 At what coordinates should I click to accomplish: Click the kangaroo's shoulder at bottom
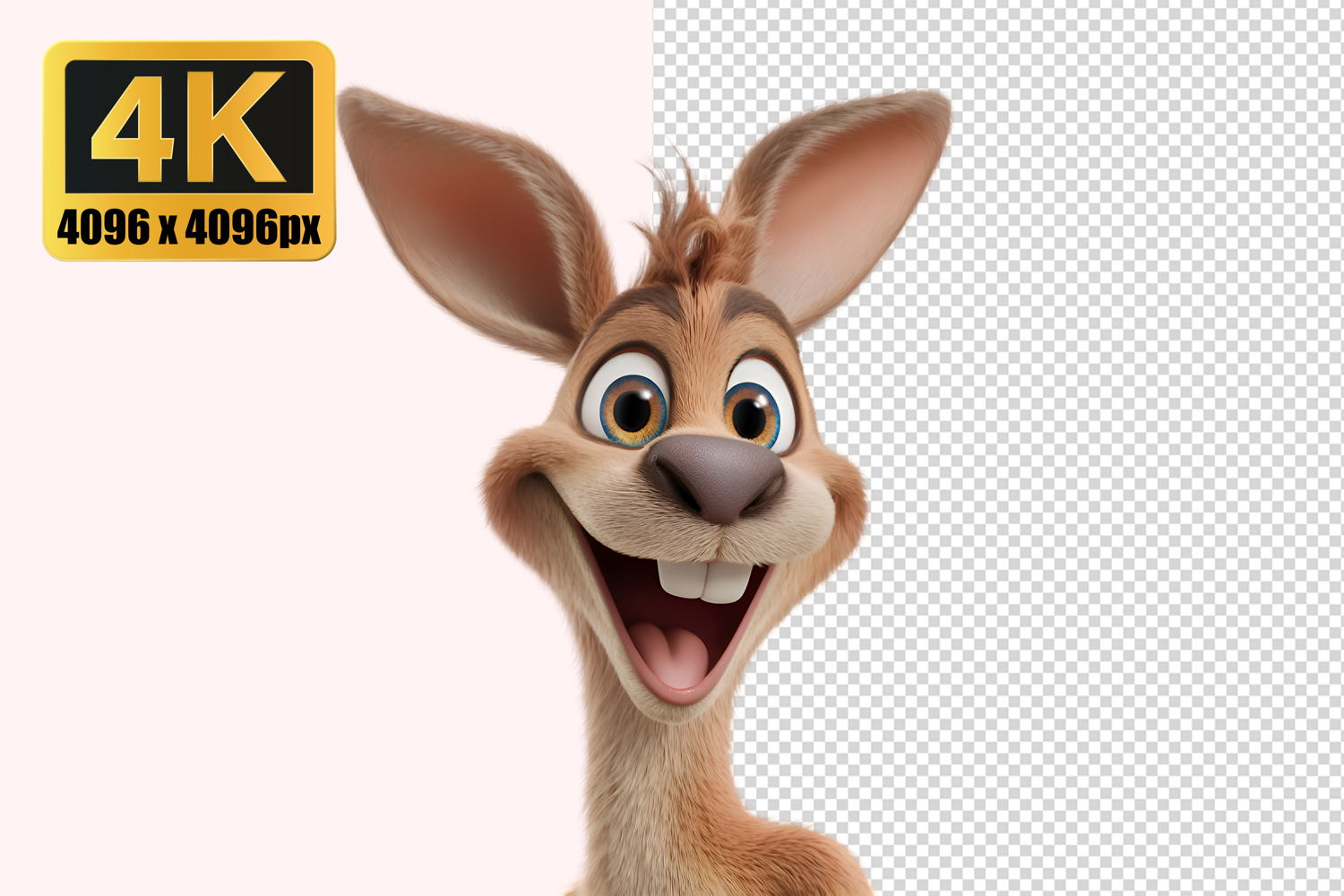pos(788,860)
